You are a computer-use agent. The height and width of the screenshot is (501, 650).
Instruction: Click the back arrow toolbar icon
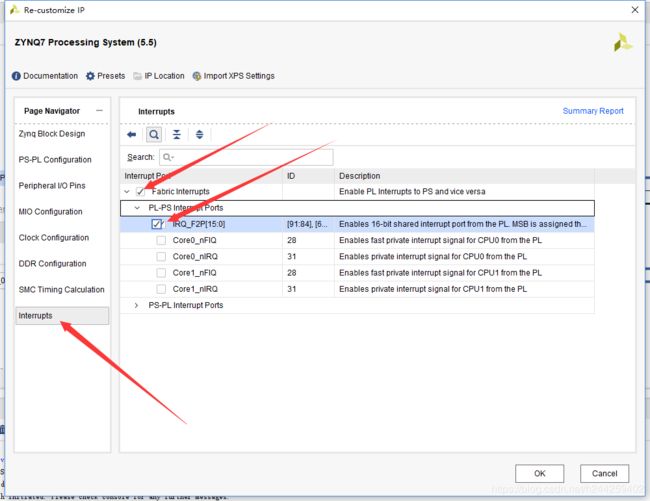132,135
